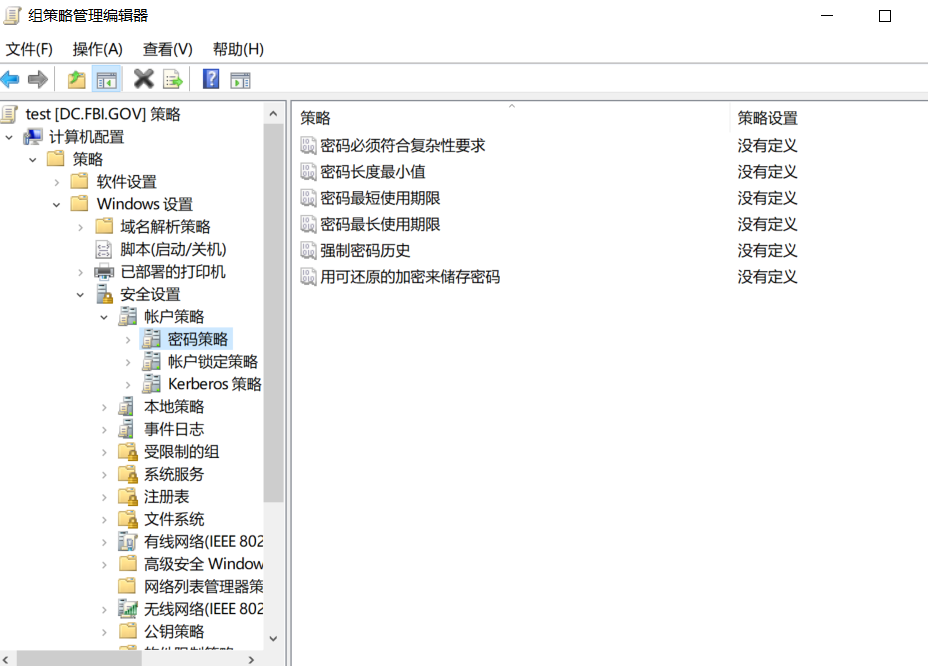Image resolution: width=928 pixels, height=666 pixels.
Task: Open the 帮助(H) menu
Action: tap(238, 49)
